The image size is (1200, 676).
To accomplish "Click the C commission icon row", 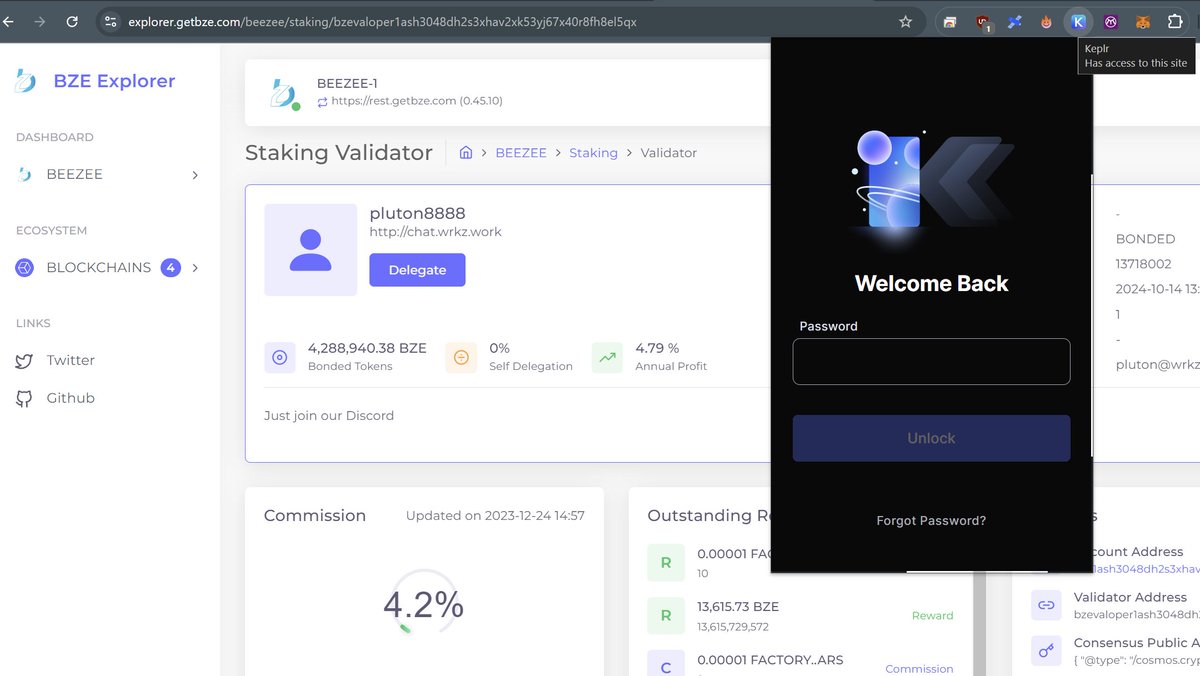I will tap(666, 664).
